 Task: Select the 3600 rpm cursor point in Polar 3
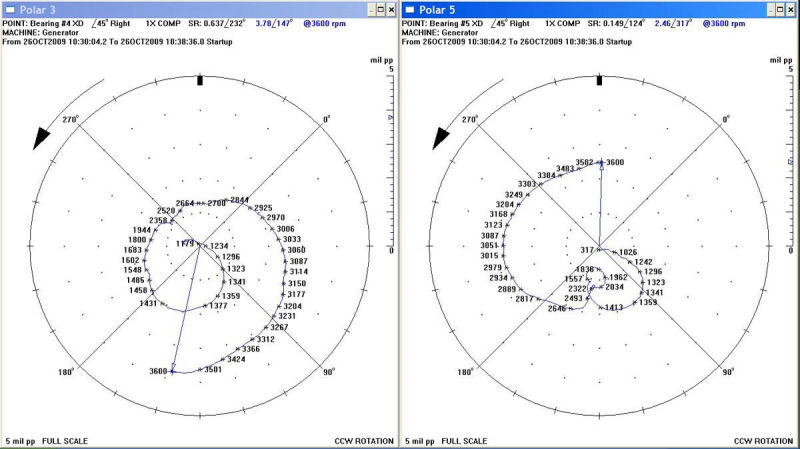(172, 371)
